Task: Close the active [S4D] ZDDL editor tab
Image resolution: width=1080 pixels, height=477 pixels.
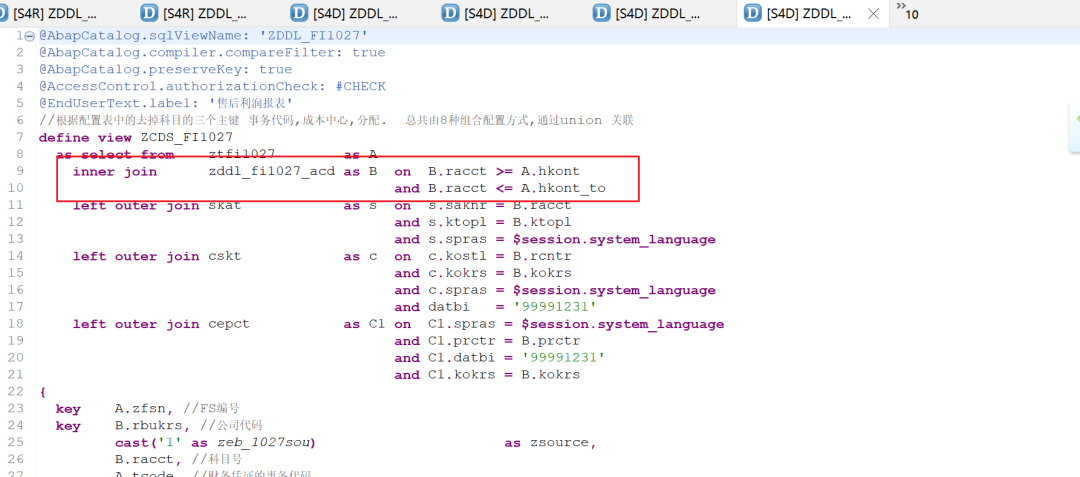Action: pos(873,14)
